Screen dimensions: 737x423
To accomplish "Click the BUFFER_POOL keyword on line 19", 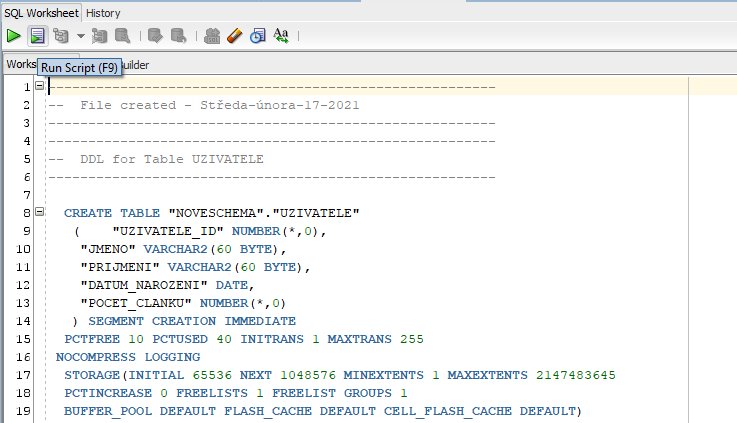I will click(108, 411).
